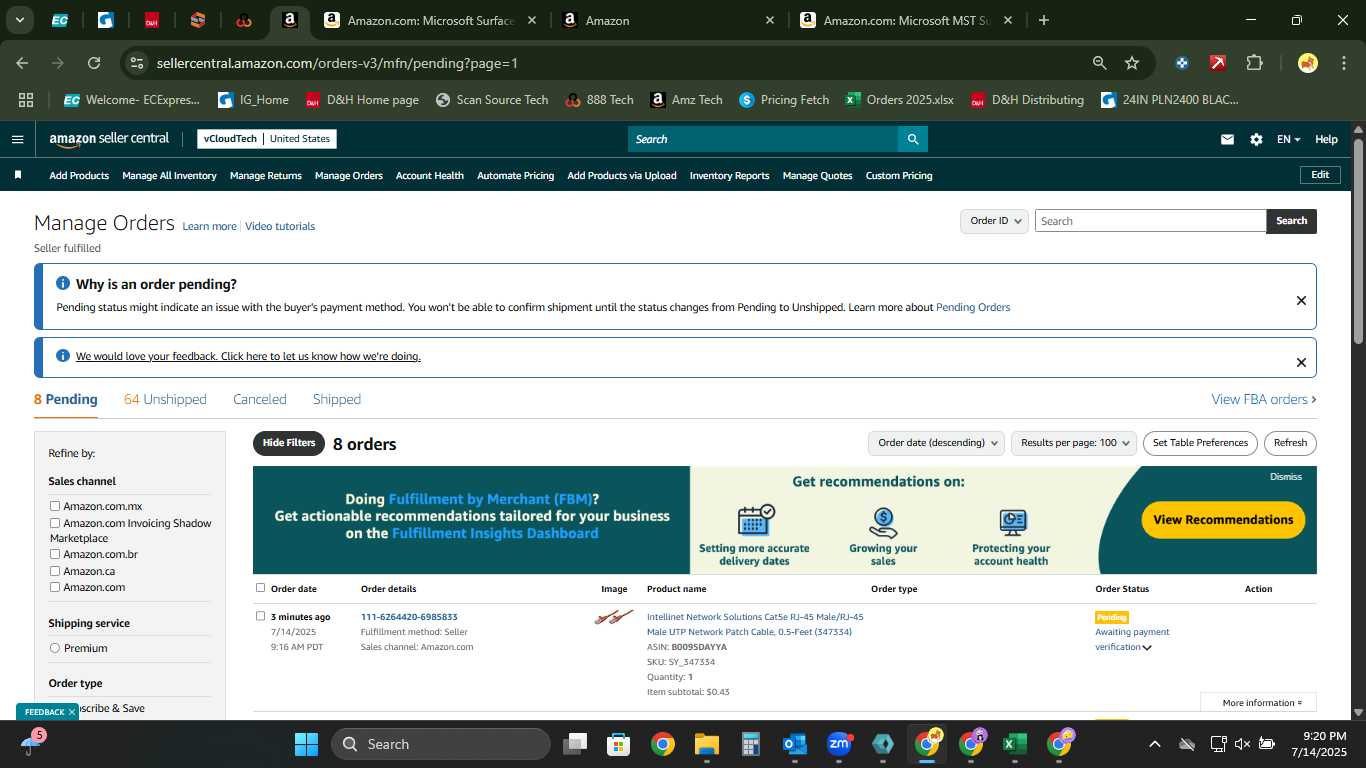
Task: Open the EN language dropdown
Action: tap(1288, 139)
